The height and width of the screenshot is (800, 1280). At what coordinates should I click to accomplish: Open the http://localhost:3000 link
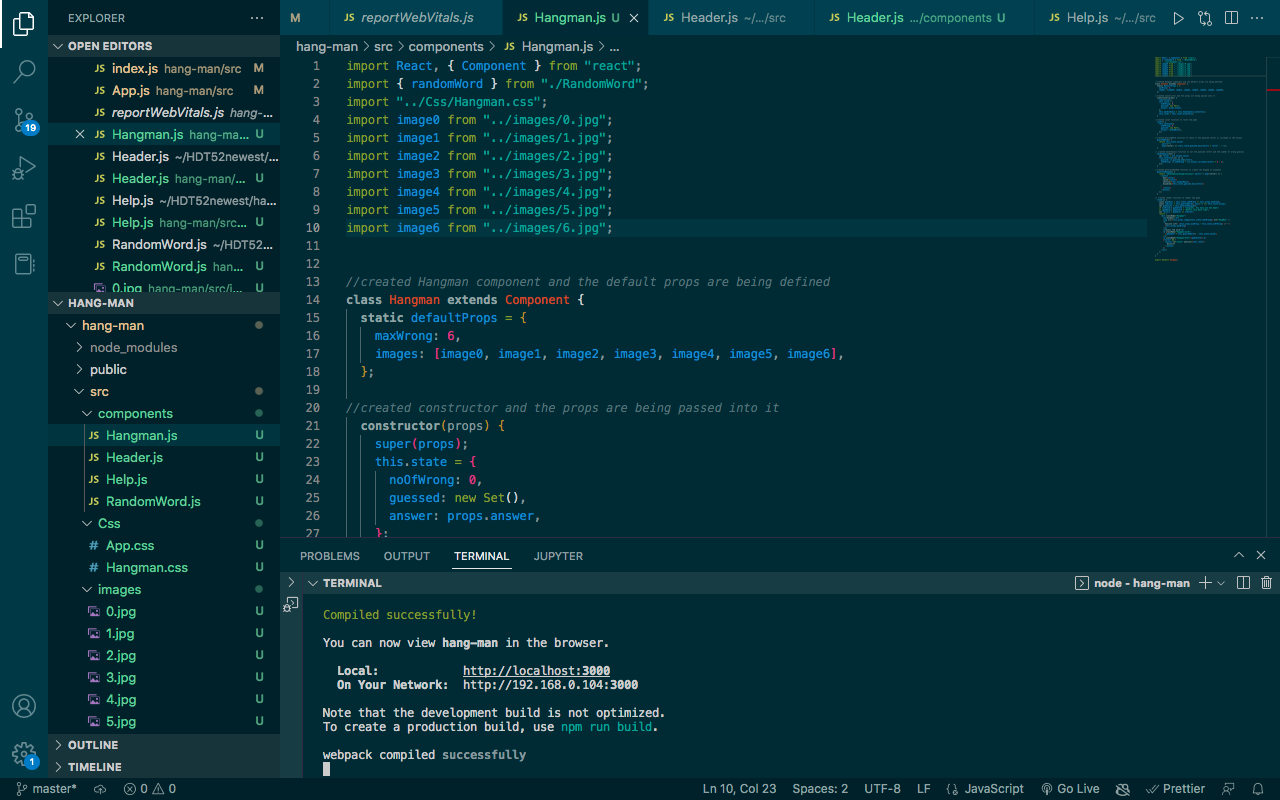tap(536, 670)
